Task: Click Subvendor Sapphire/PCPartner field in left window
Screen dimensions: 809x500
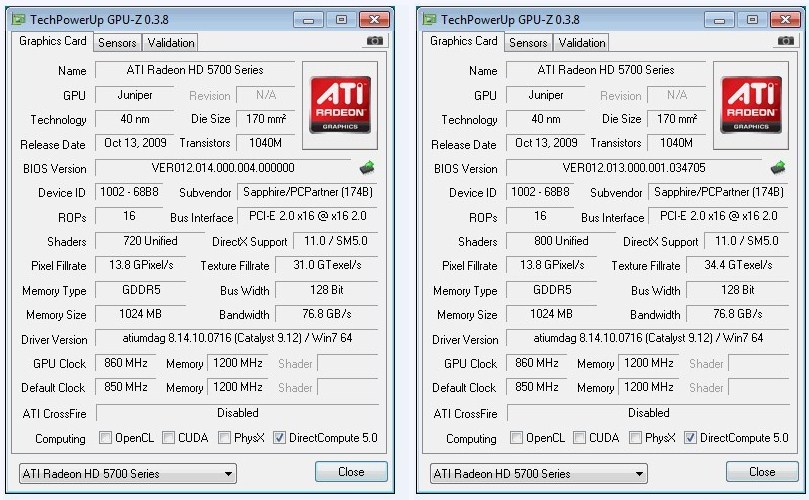Action: click(x=308, y=192)
